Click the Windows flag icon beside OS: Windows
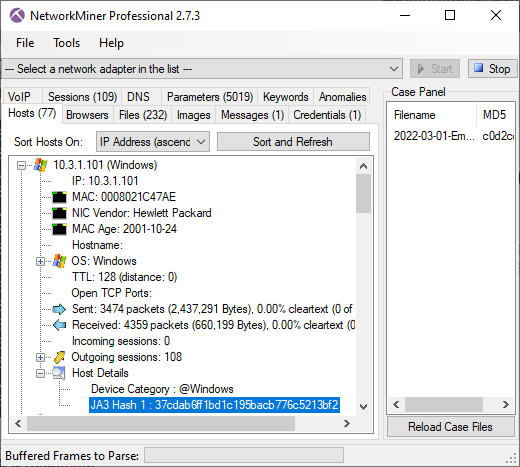The width and height of the screenshot is (520, 467). (59, 261)
